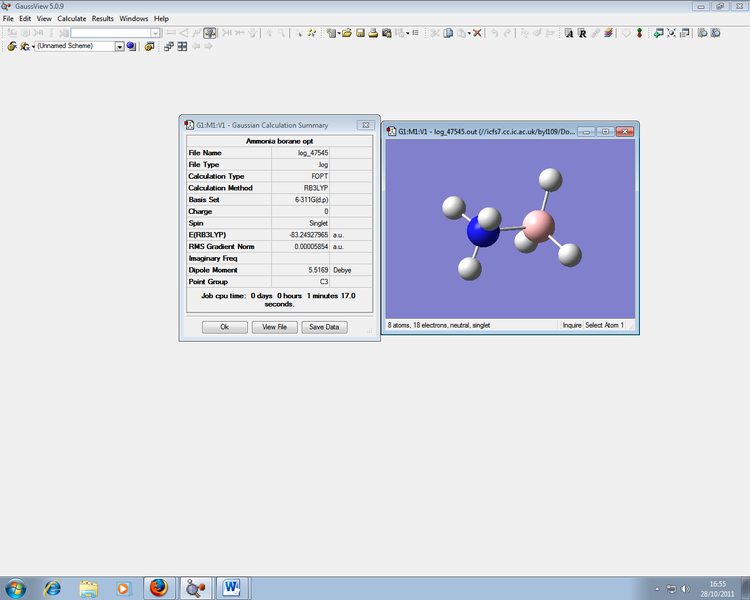Viewport: 750px width, 600px height.
Task: Click the Dipole Moment value 5.5169
Action: (x=318, y=270)
